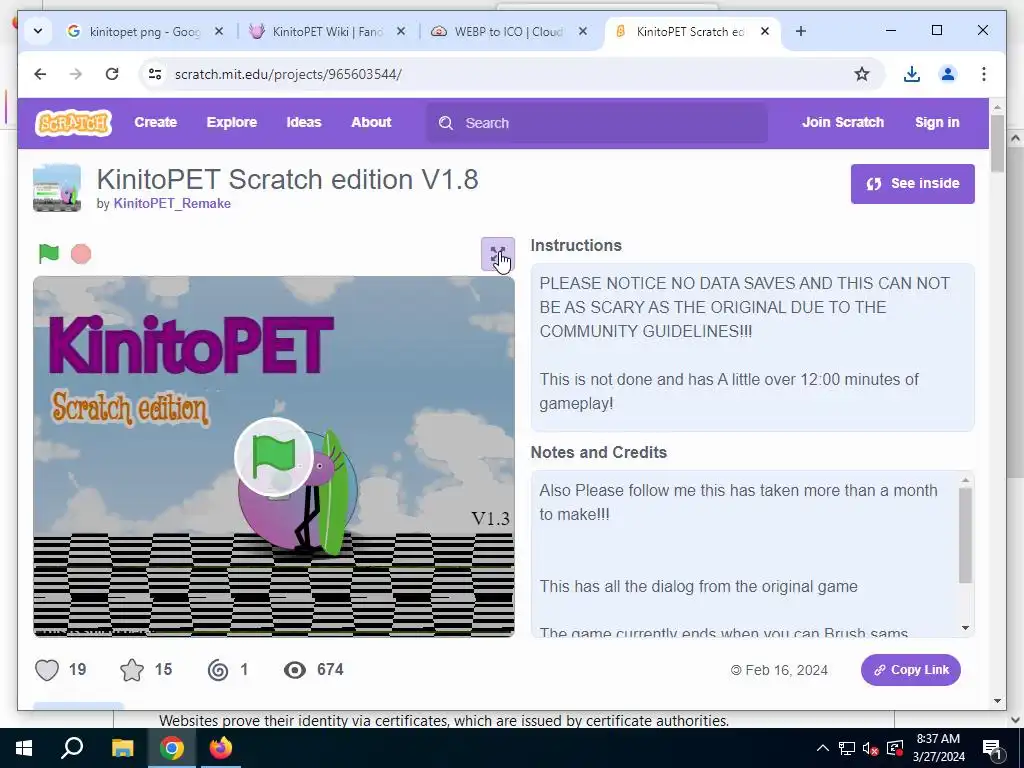Close the WEBP to ICO tab
The width and height of the screenshot is (1024, 768).
[x=583, y=31]
